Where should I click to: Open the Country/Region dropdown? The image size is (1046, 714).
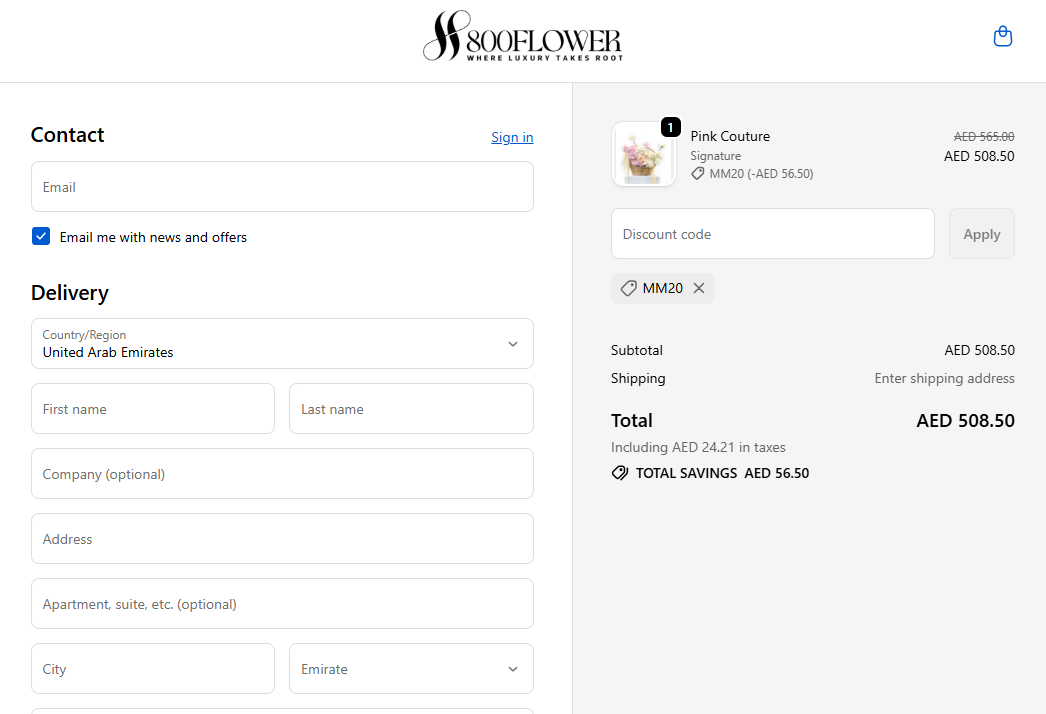(282, 344)
